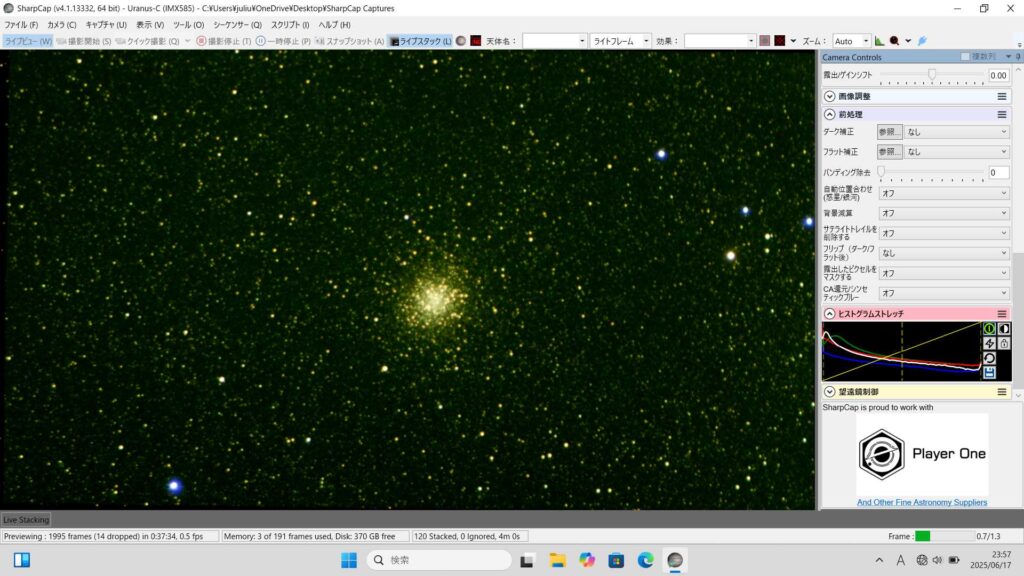Click the 露出/ゲインシフト value field showing 0.00

point(998,76)
